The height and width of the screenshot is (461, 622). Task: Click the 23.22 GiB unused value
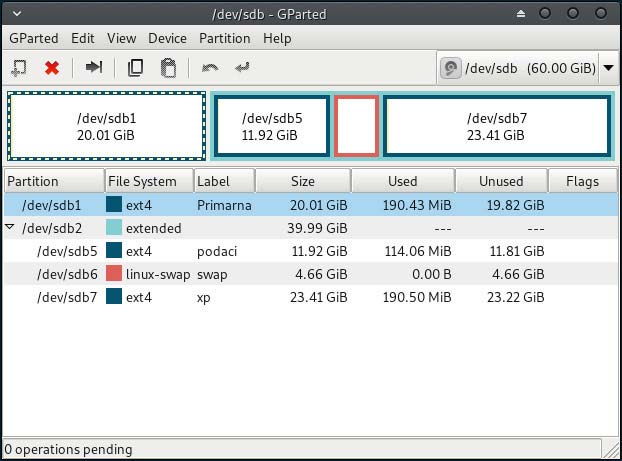pos(516,297)
